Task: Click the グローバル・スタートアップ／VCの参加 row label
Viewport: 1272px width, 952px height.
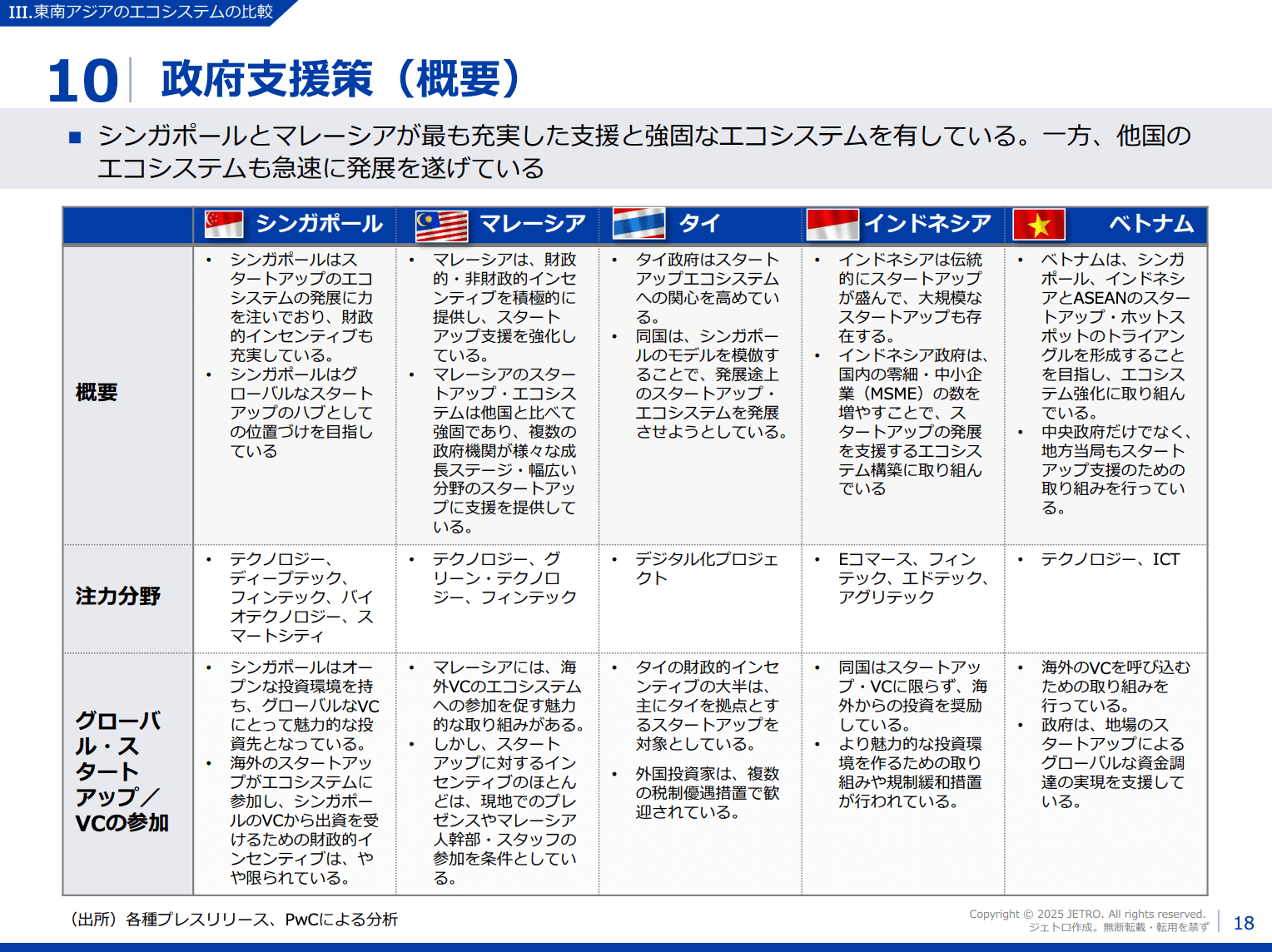Action: 122,771
